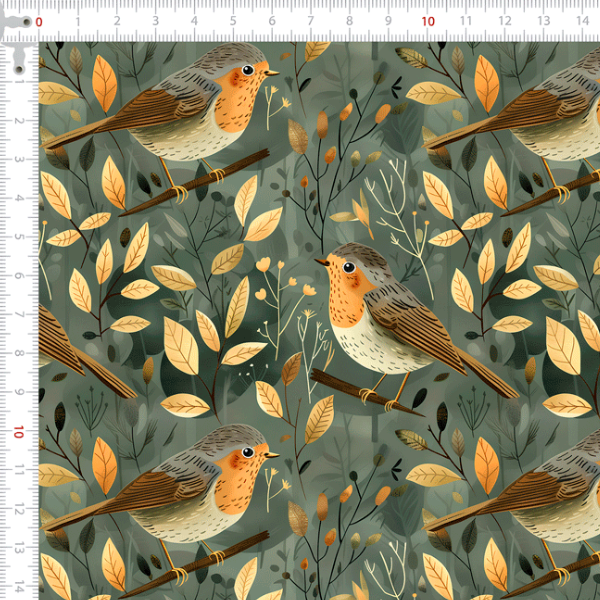Click the red 10 on the left ruler
Image resolution: width=600 pixels, height=600 pixels.
19,432
